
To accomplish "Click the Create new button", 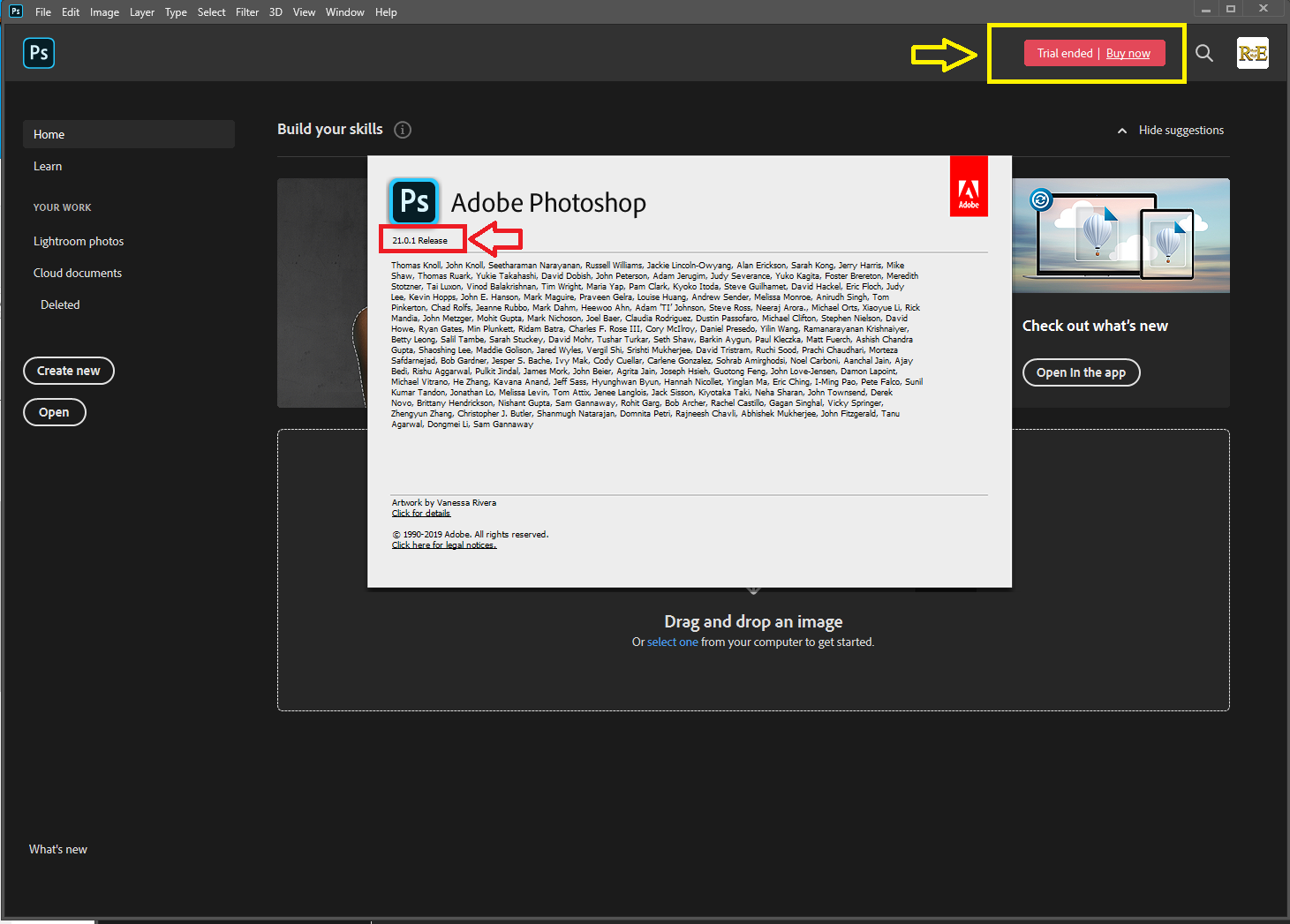I will coord(69,371).
